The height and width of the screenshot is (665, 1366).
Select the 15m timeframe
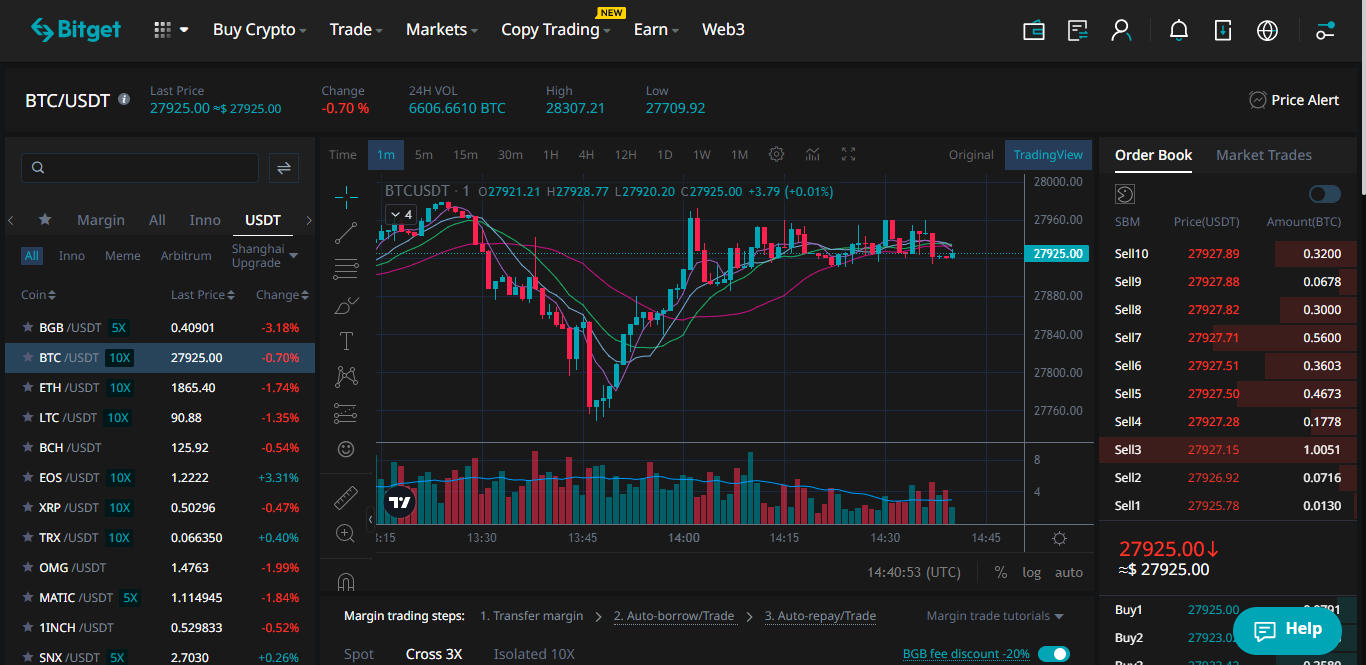[x=465, y=154]
